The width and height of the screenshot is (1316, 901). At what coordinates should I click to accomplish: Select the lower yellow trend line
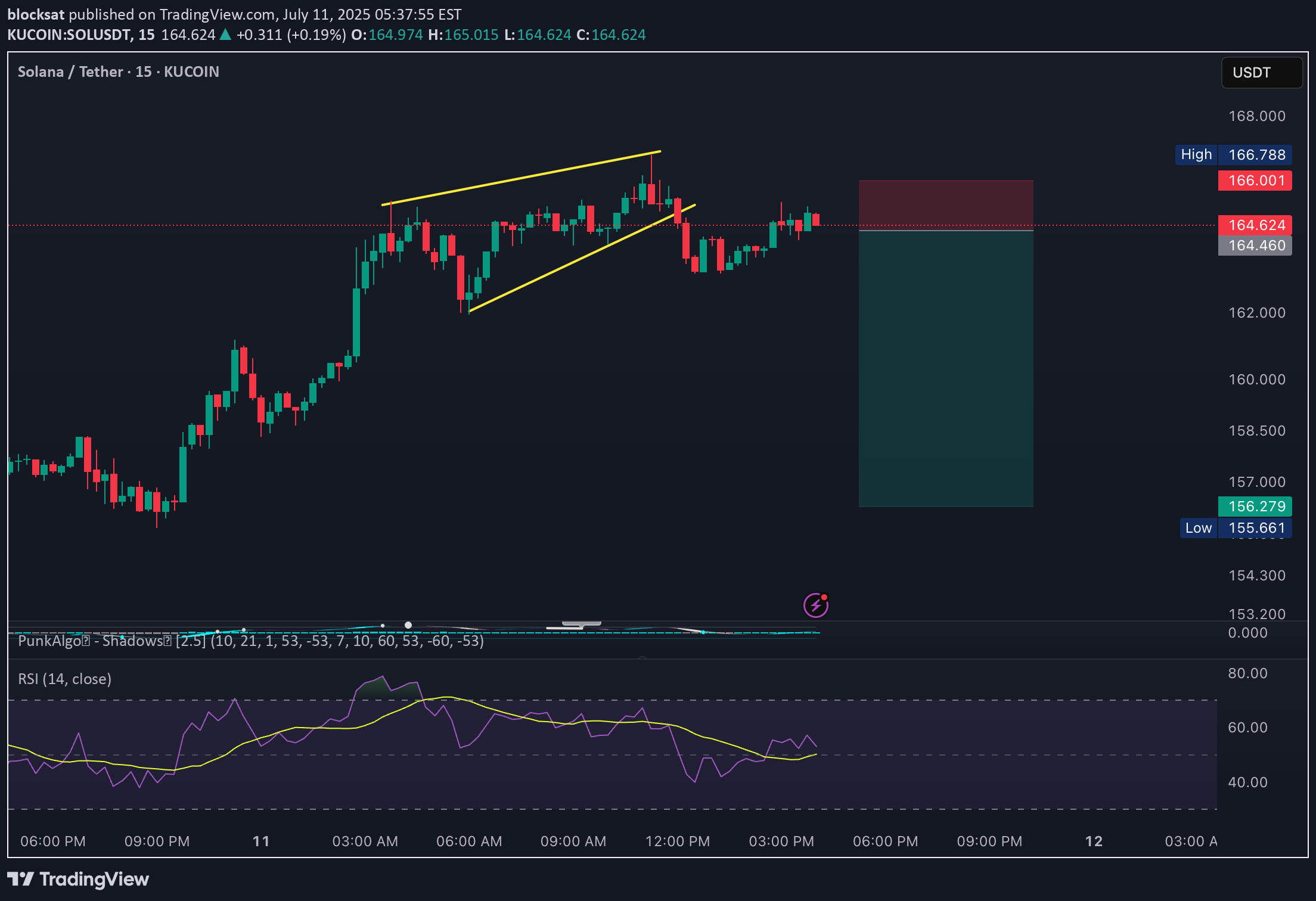(582, 258)
